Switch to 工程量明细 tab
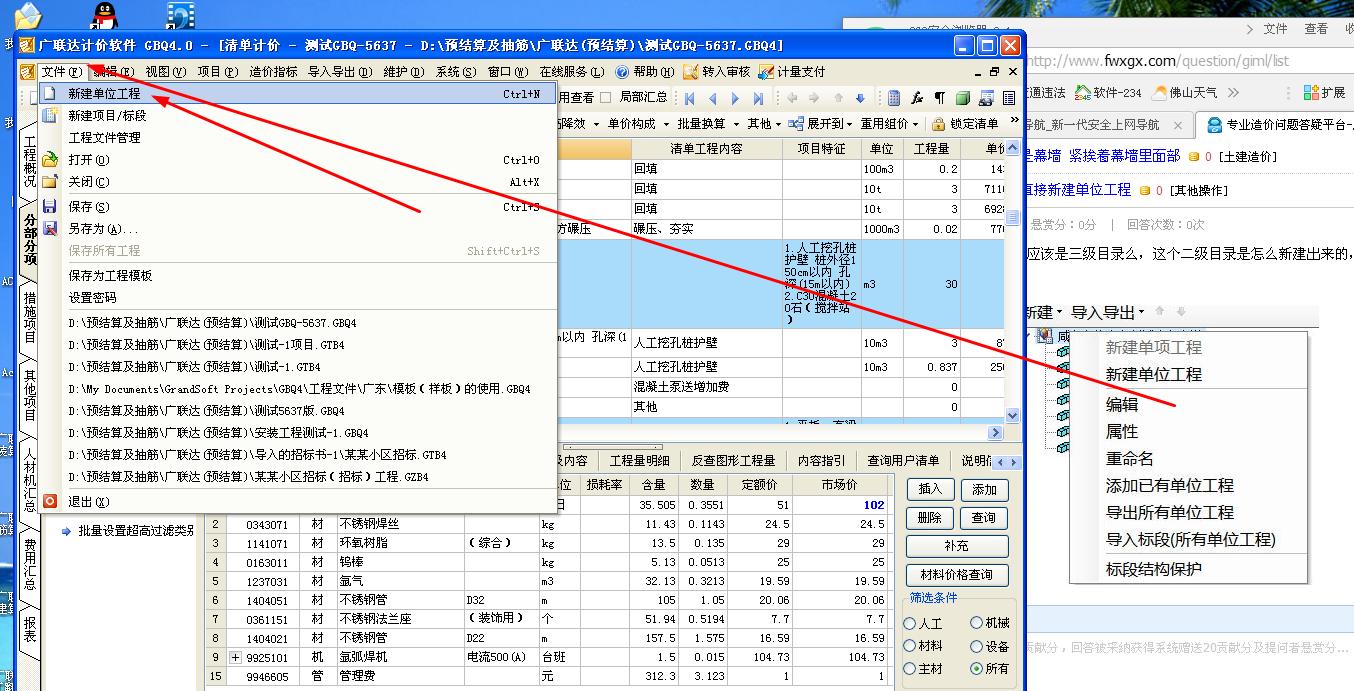This screenshot has height=691, width=1354. 640,461
